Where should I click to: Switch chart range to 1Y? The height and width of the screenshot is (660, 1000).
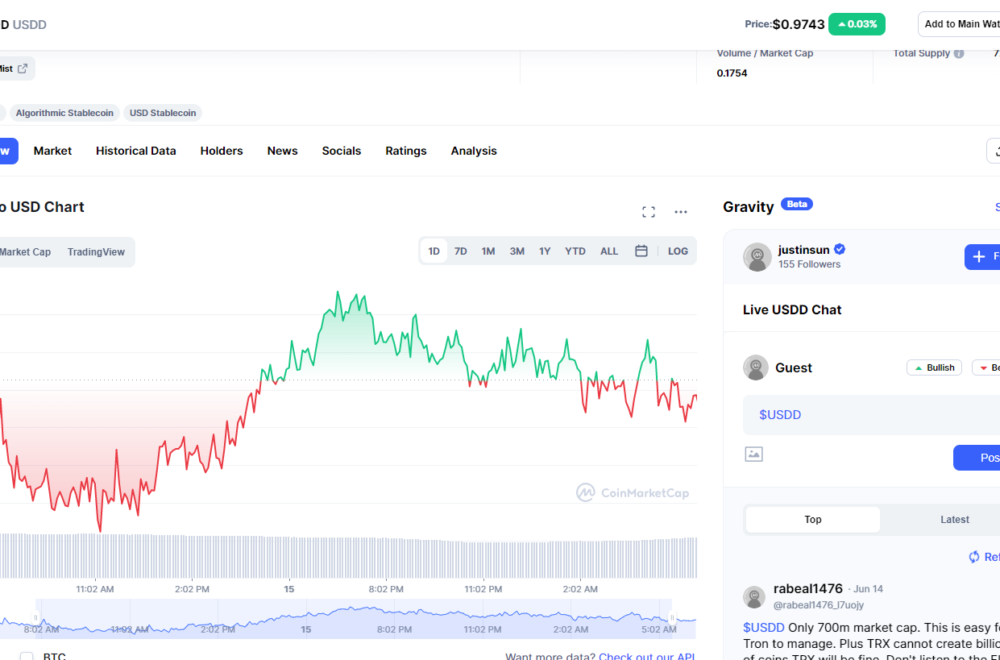point(544,251)
